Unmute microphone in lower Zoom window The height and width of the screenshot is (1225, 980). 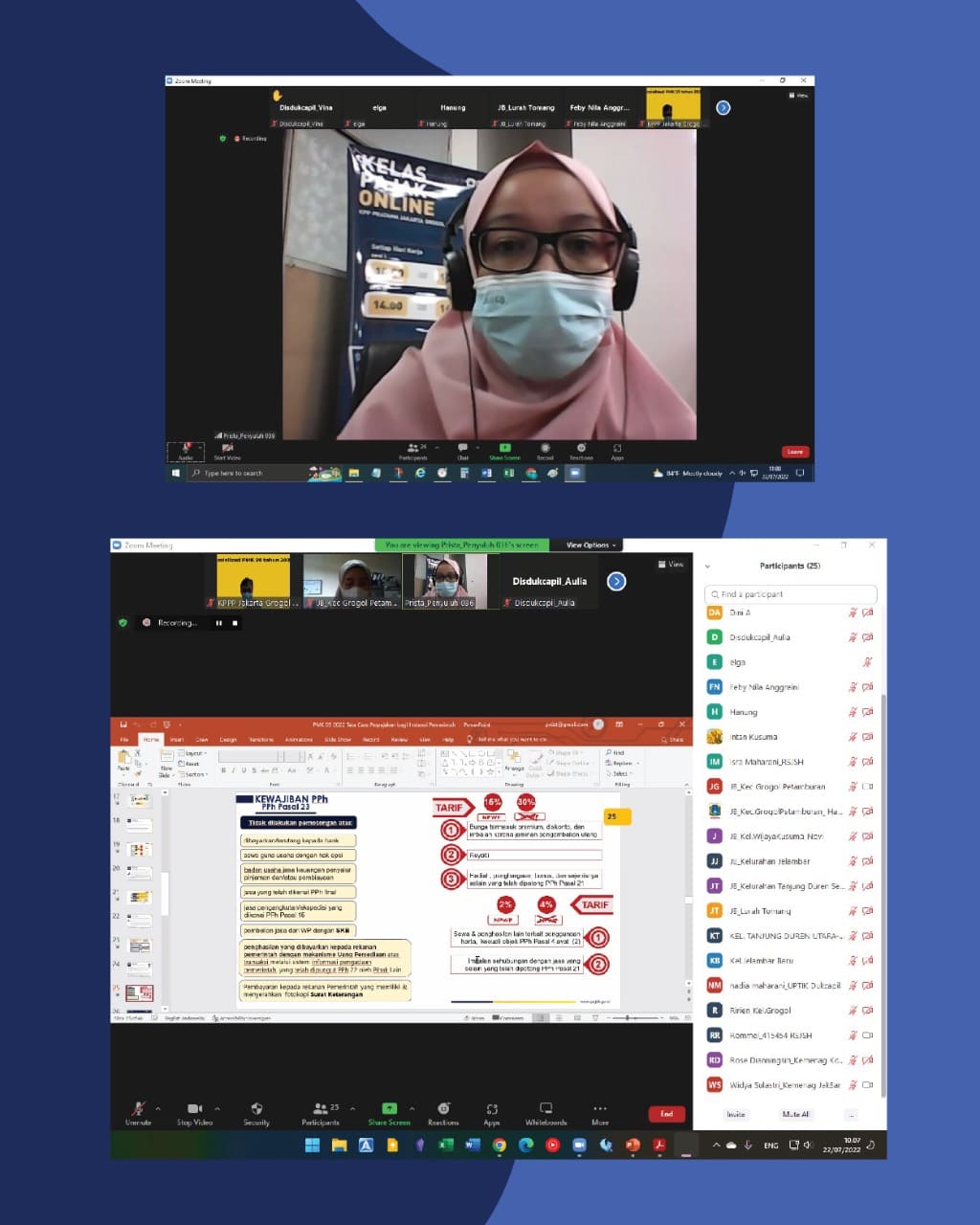pyautogui.click(x=138, y=1111)
